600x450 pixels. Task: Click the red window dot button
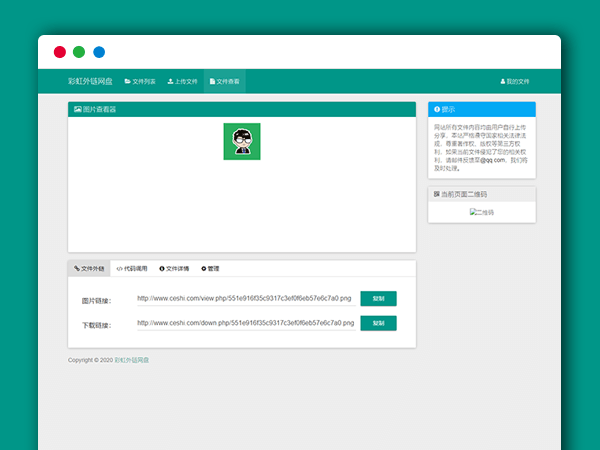coord(60,52)
